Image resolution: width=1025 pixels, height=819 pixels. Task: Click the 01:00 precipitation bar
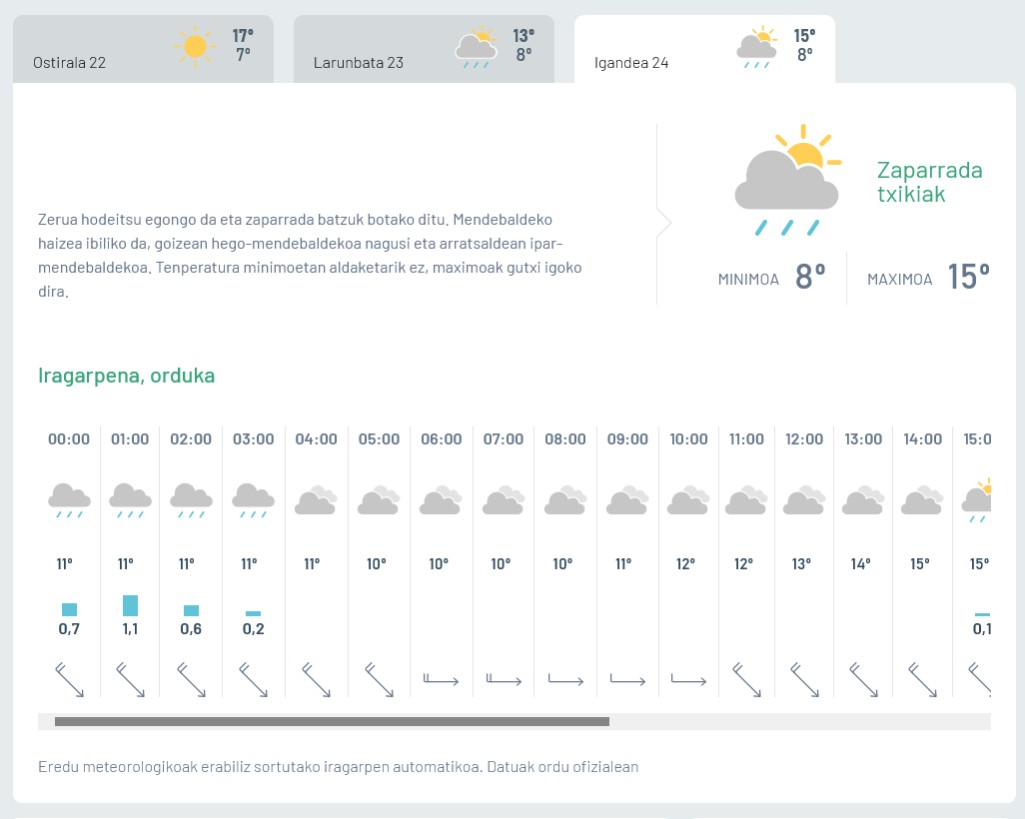pos(130,605)
